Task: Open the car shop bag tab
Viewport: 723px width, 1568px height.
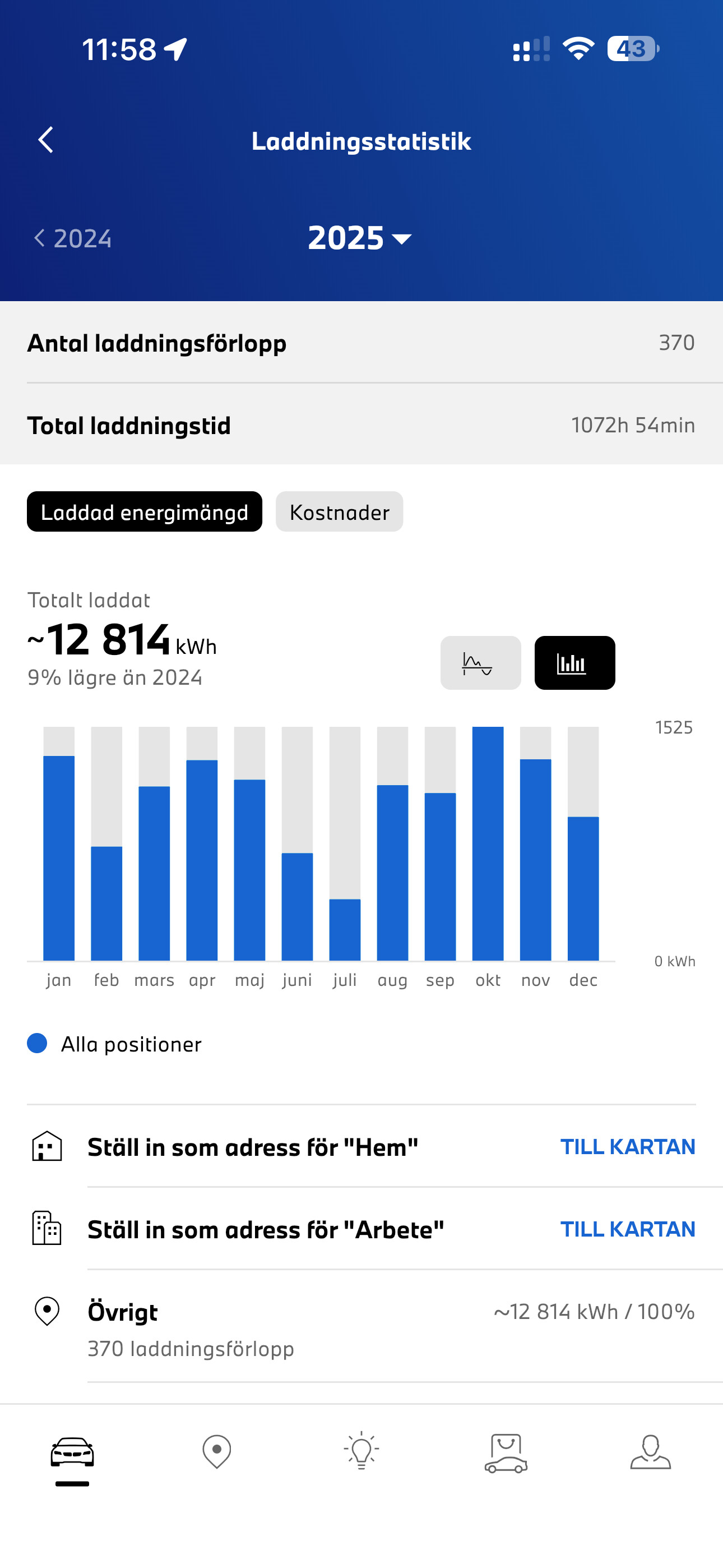Action: 506,1453
